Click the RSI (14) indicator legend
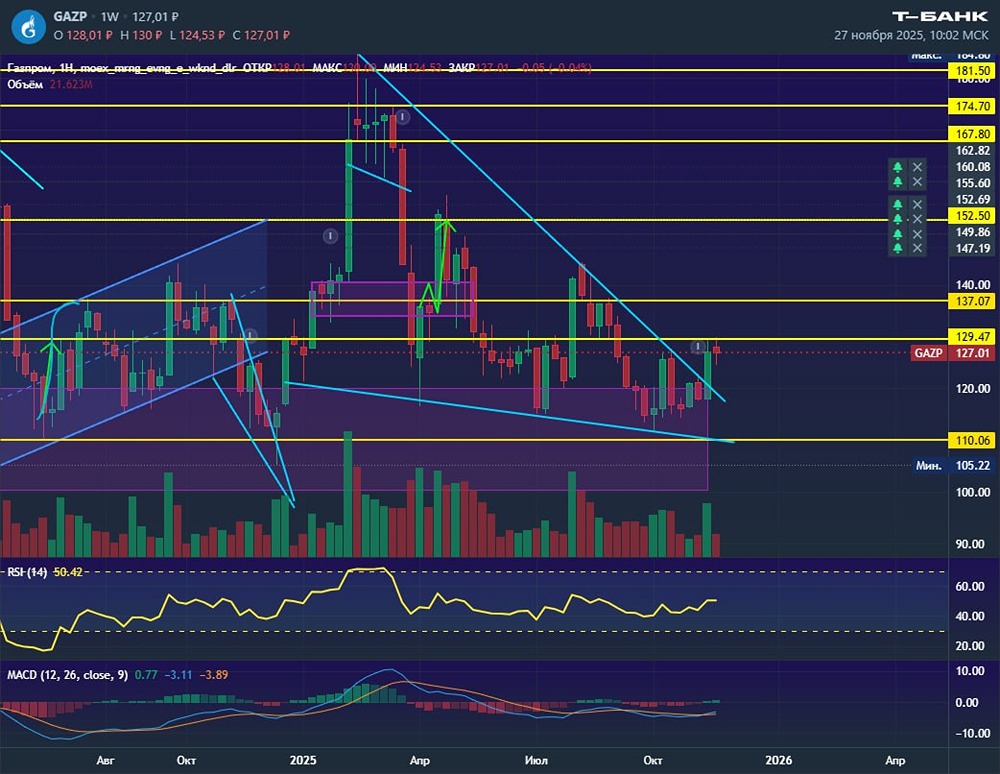This screenshot has width=1000, height=774. pos(27,572)
